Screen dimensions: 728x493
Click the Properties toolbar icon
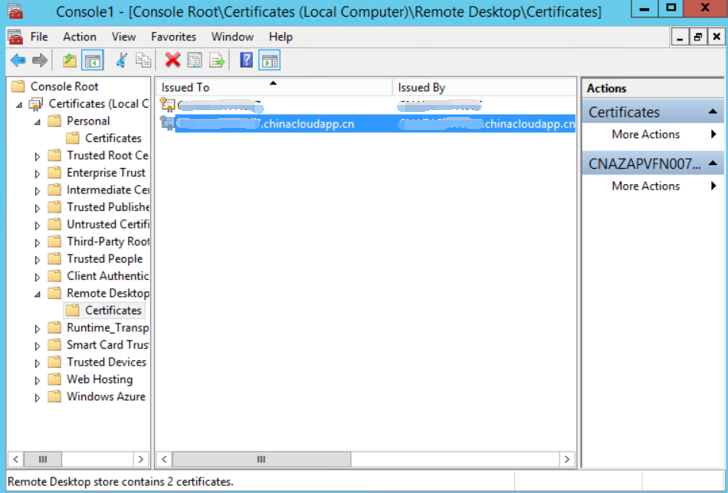pyautogui.click(x=195, y=61)
